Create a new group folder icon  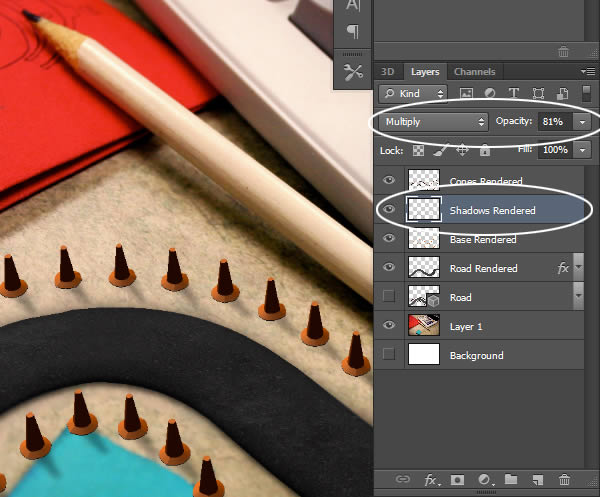point(511,479)
